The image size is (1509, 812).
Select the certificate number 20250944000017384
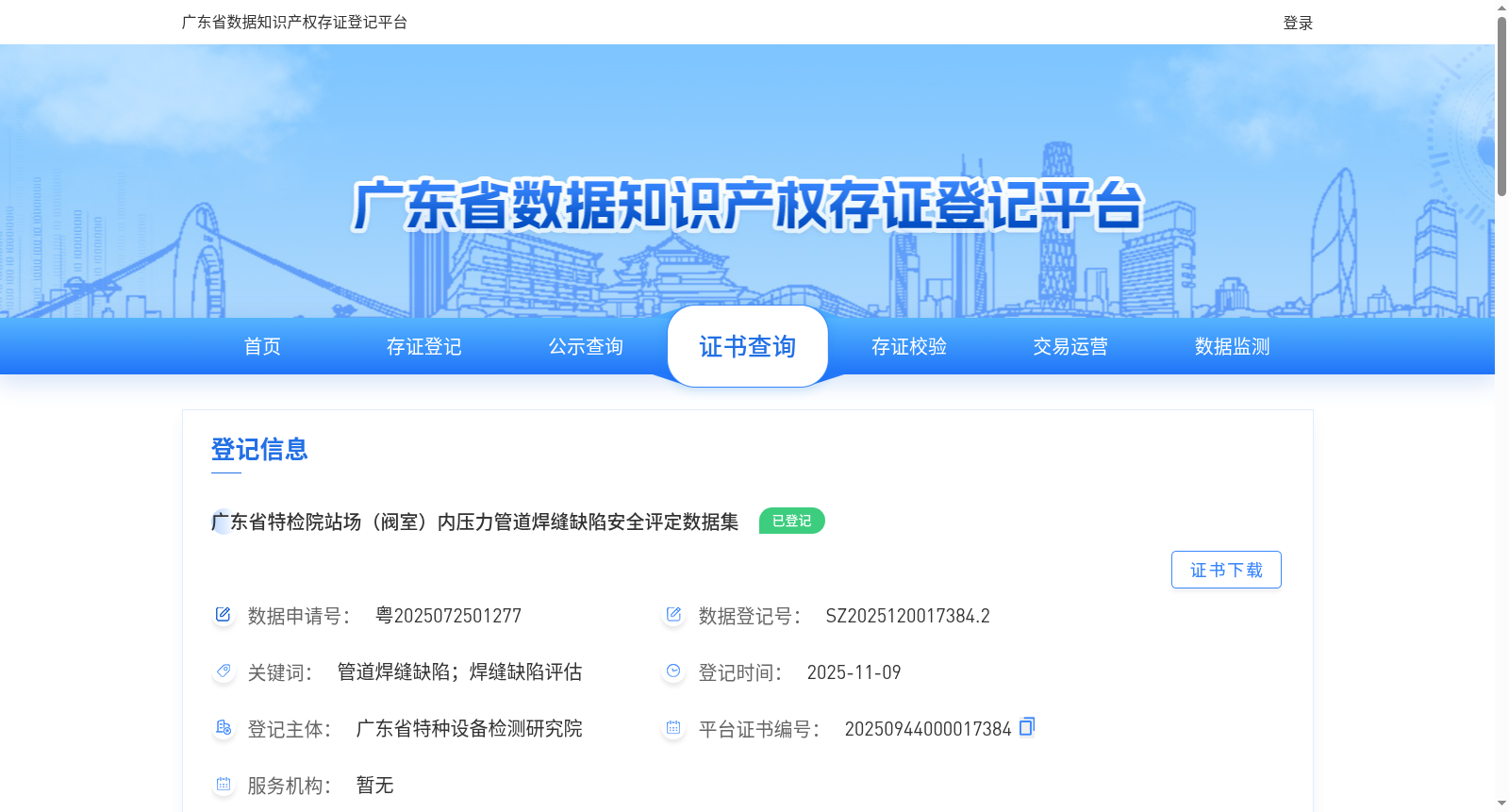click(928, 729)
